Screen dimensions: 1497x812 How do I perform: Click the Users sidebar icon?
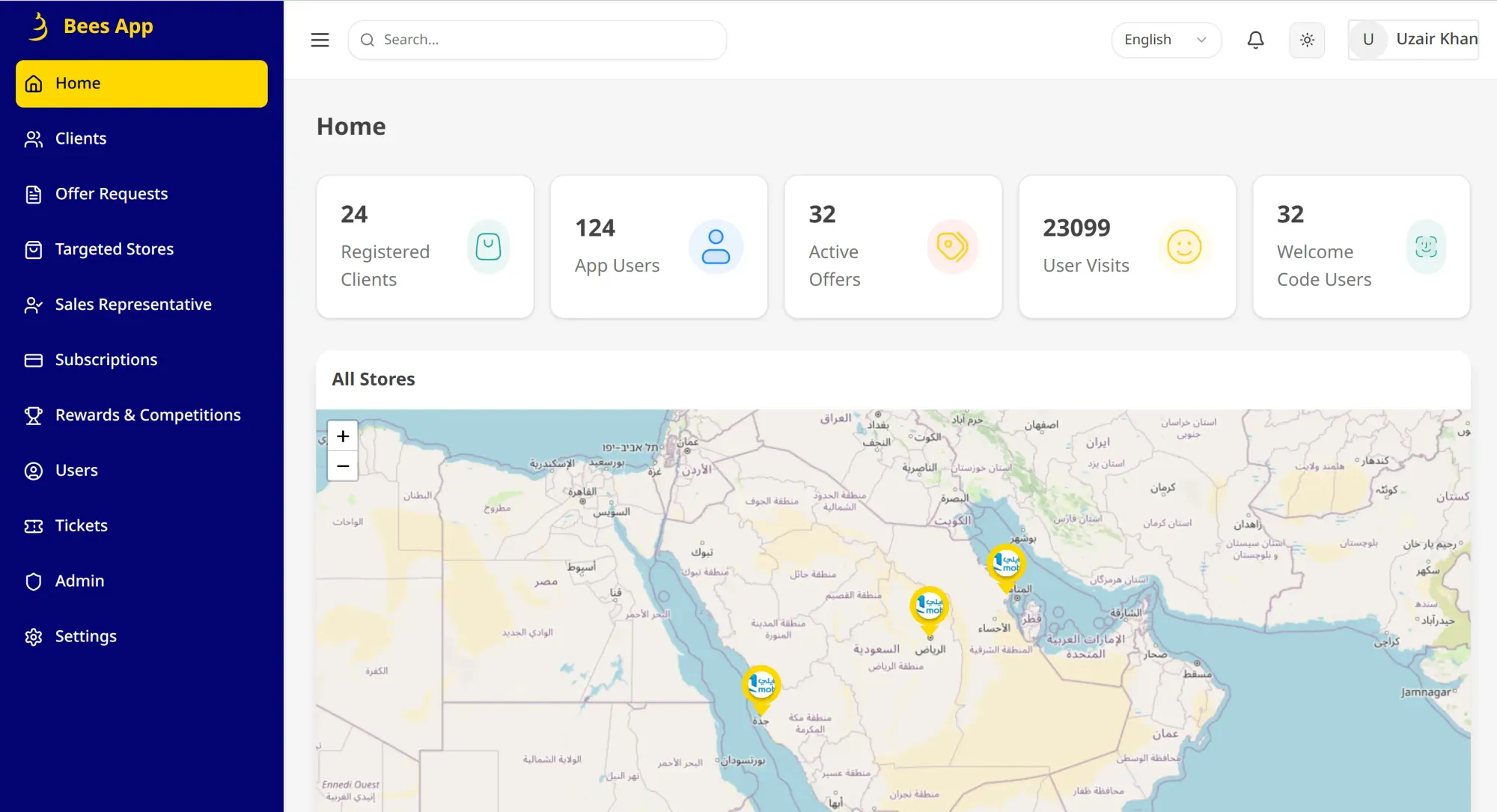34,471
